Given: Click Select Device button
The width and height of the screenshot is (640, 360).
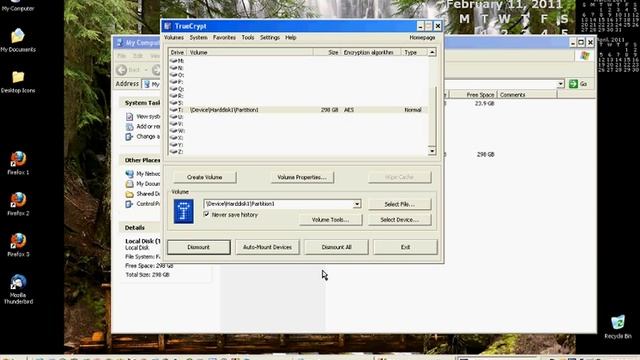Looking at the screenshot, I should point(399,220).
